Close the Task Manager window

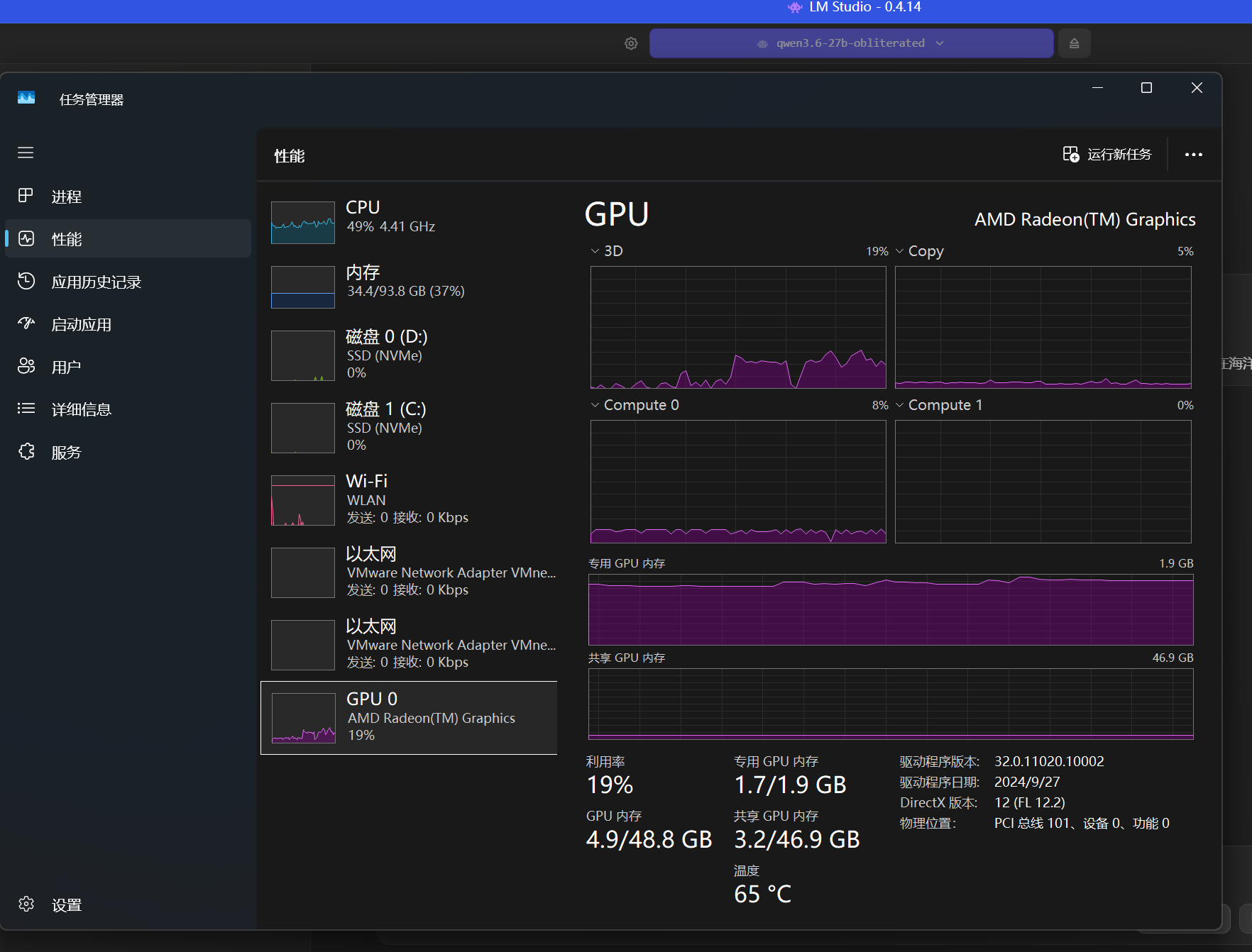click(x=1197, y=88)
